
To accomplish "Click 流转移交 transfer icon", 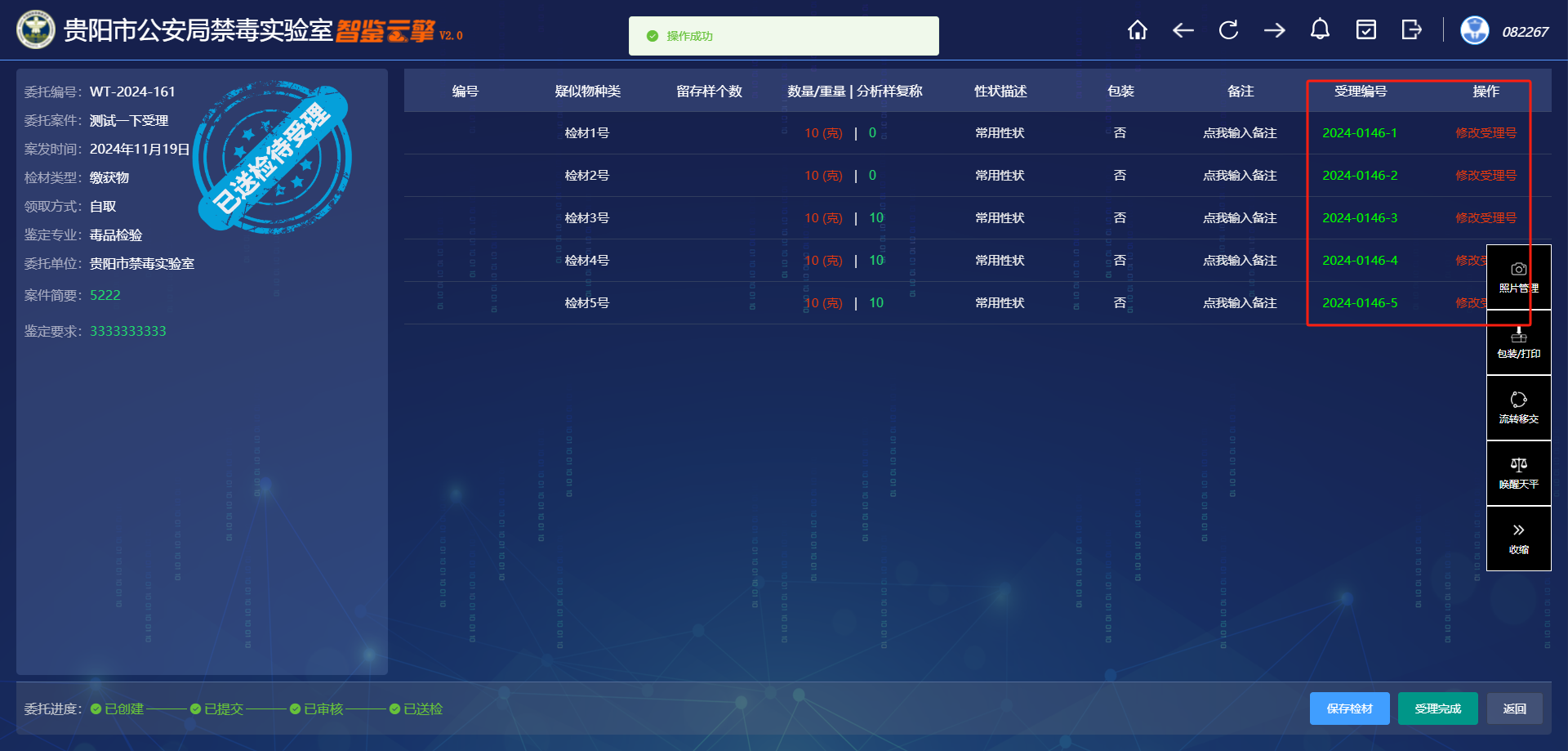I will pos(1518,408).
